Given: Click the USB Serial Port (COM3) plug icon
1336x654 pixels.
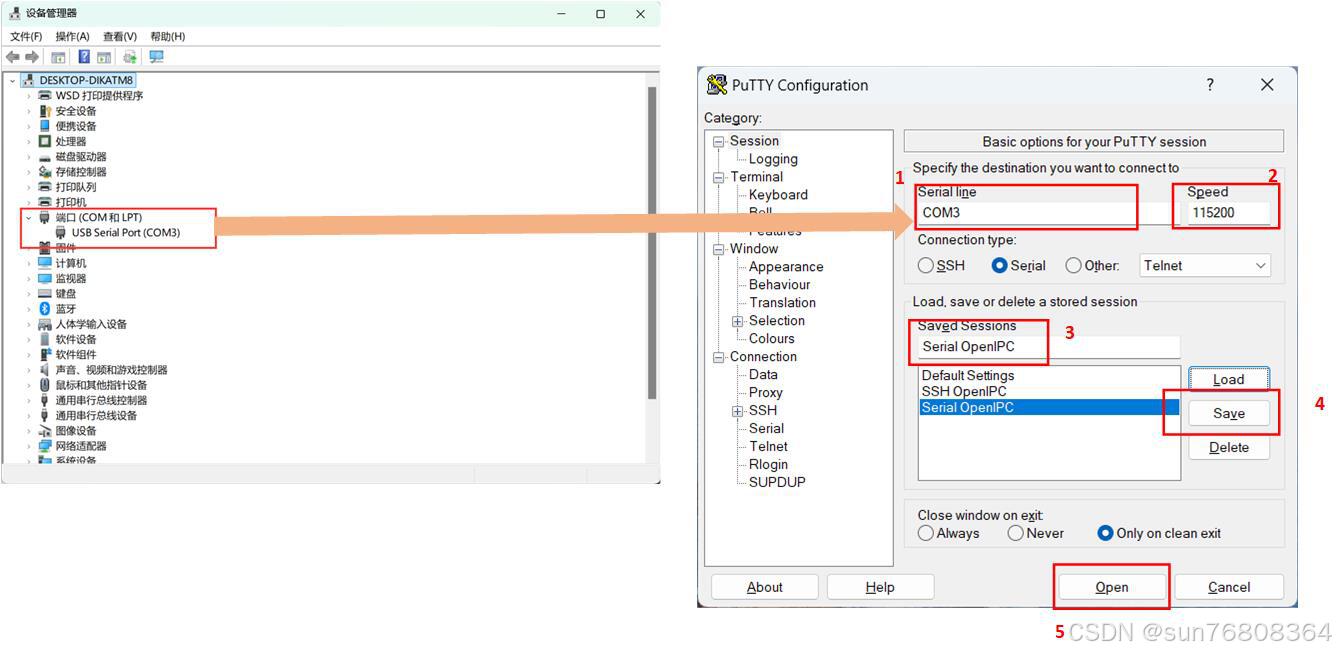Looking at the screenshot, I should point(61,232).
